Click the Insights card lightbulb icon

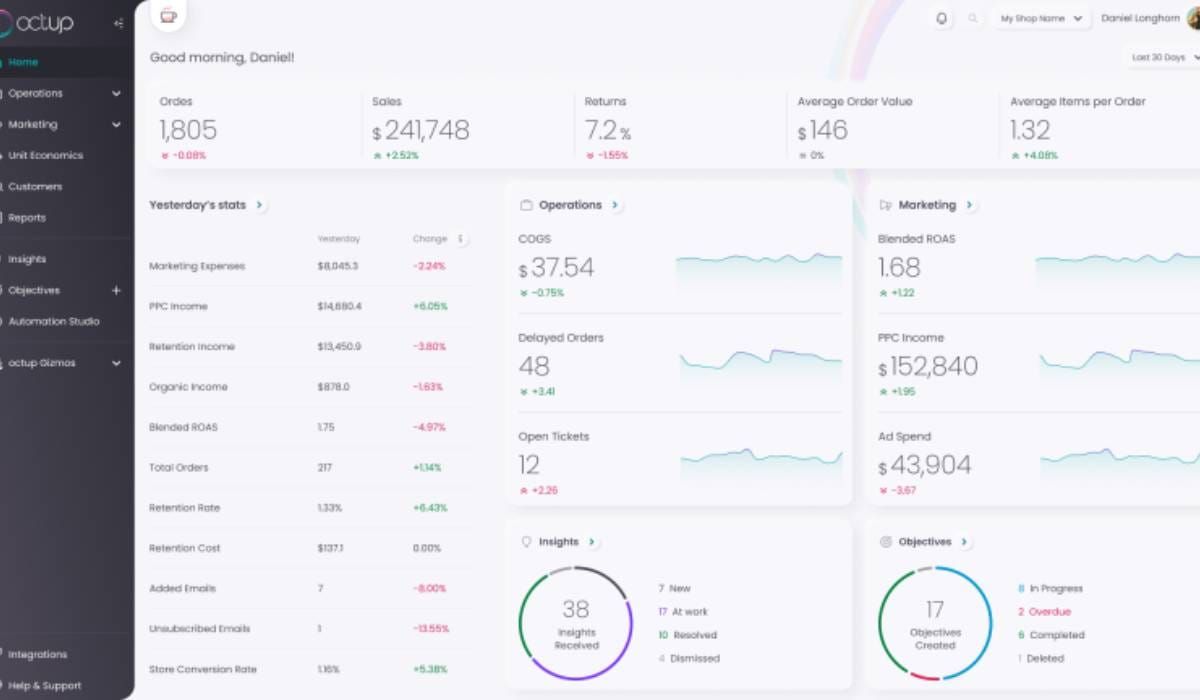point(526,542)
